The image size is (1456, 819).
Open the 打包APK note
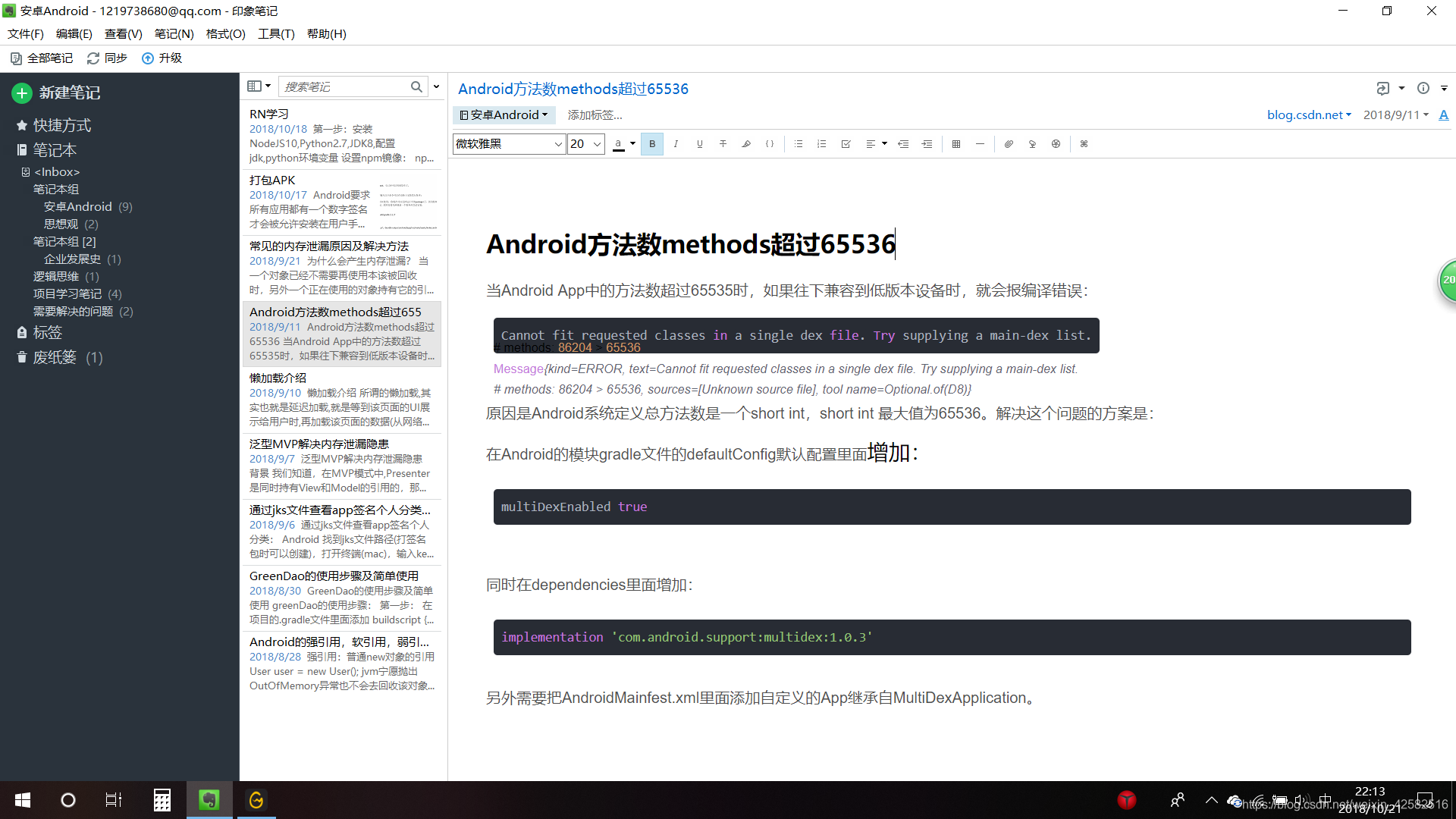click(342, 202)
